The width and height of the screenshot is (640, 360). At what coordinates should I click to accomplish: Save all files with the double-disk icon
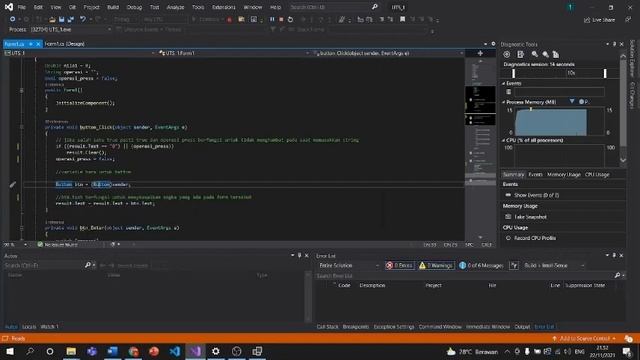pos(71,19)
